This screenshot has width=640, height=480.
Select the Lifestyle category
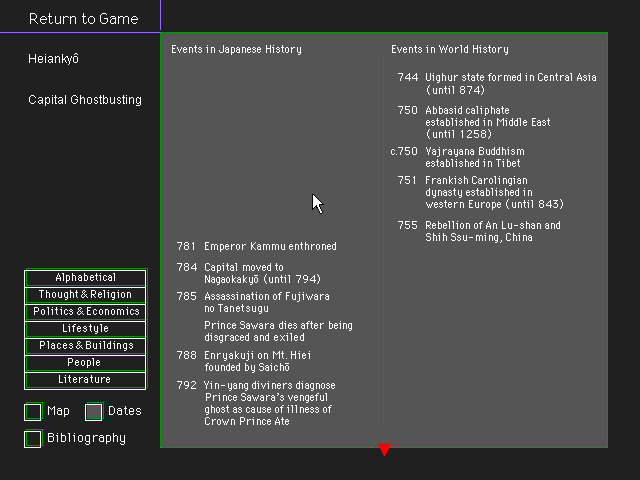85,329
